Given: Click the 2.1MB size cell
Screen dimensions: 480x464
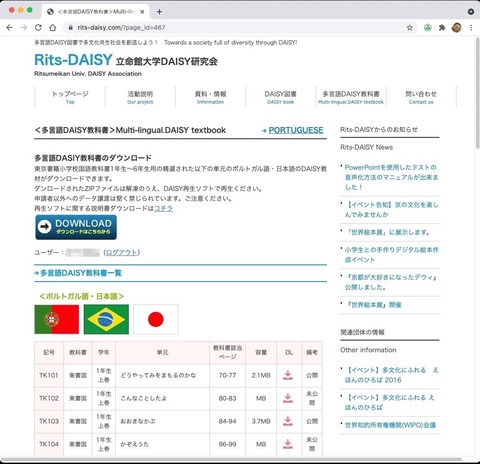Looking at the screenshot, I should click(261, 375).
